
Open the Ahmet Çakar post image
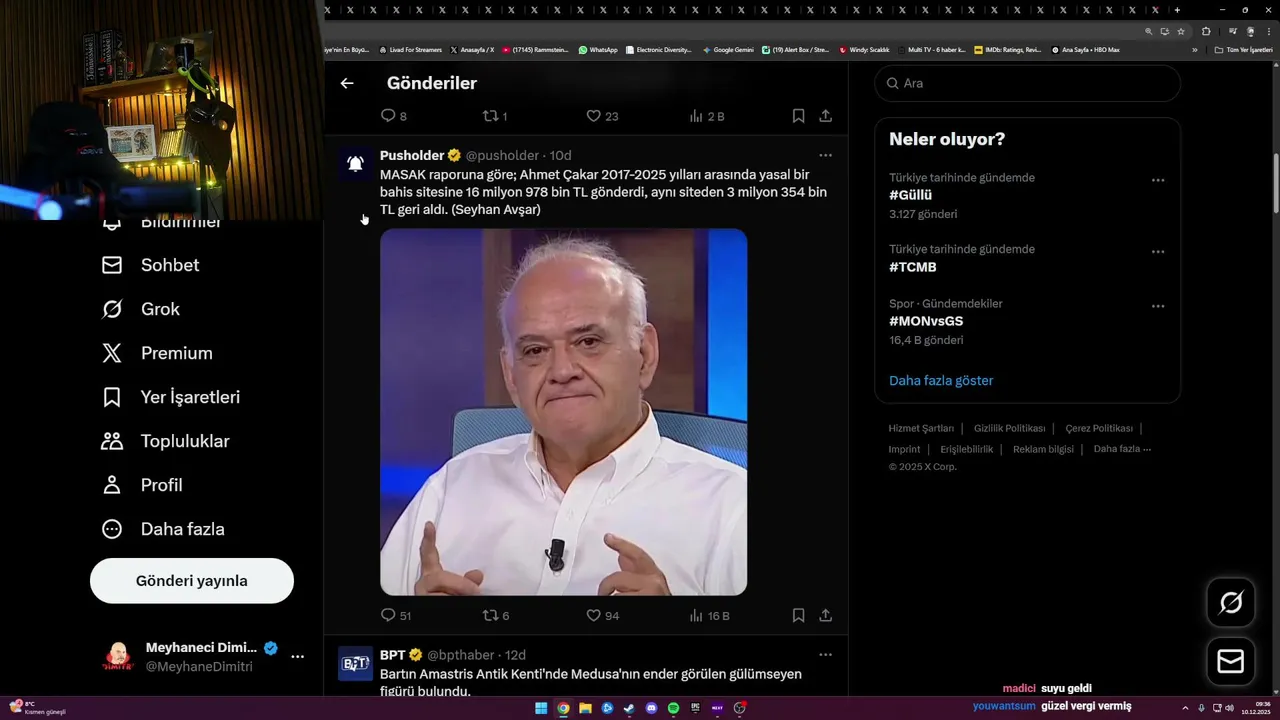click(x=563, y=412)
